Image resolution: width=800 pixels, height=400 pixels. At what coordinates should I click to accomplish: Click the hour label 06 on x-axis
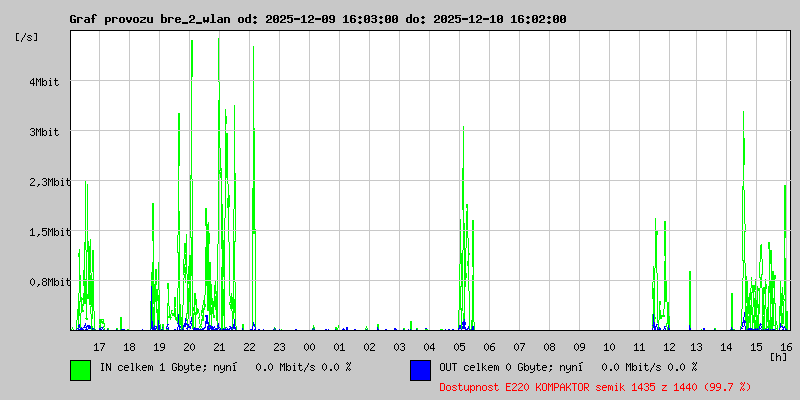[490, 347]
